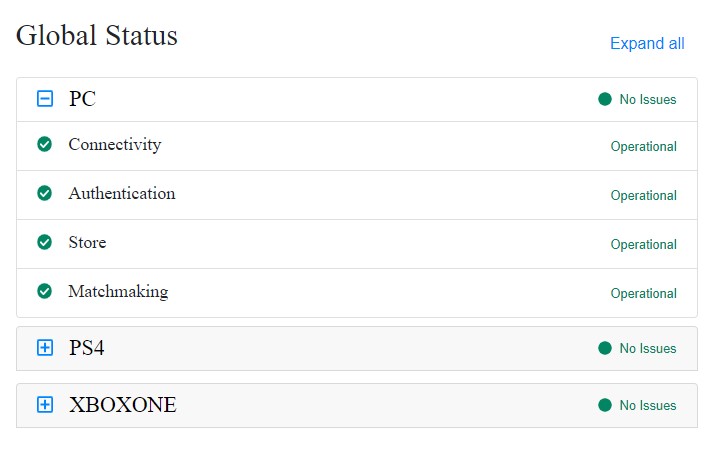Select the PS4 header title

(87, 348)
